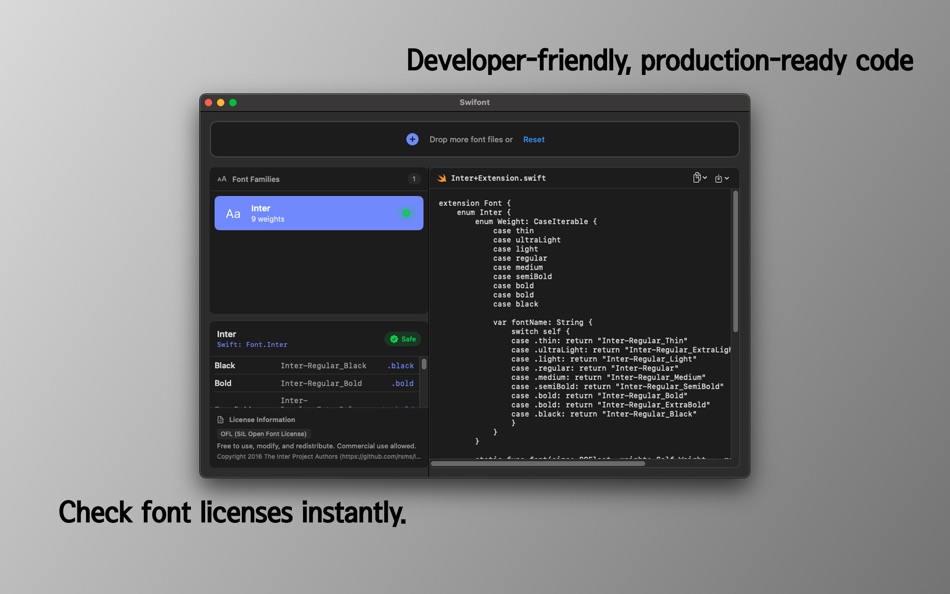Open the export file dropdown
Screen dimensions: 950x594
click(722, 178)
